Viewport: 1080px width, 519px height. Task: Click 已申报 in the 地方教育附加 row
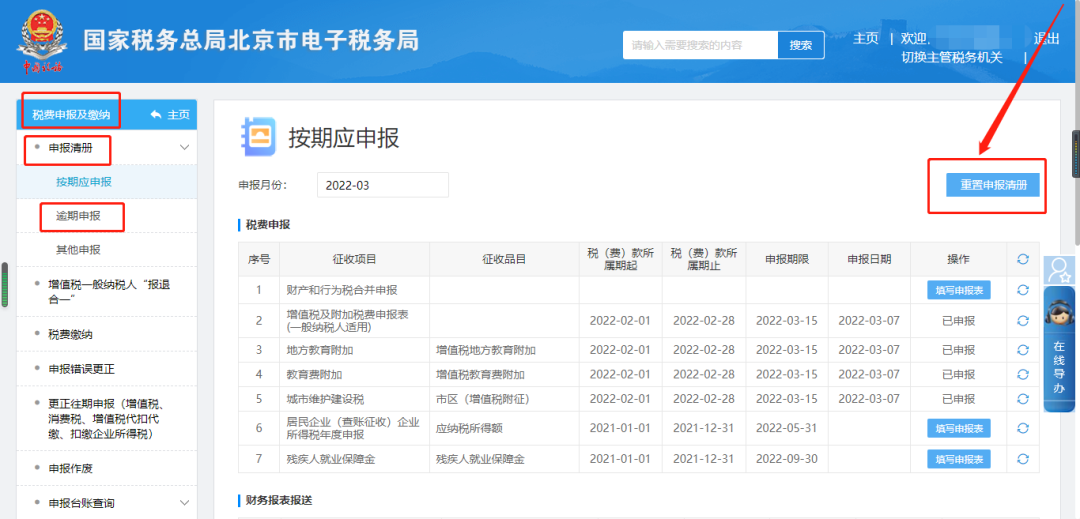pos(959,350)
